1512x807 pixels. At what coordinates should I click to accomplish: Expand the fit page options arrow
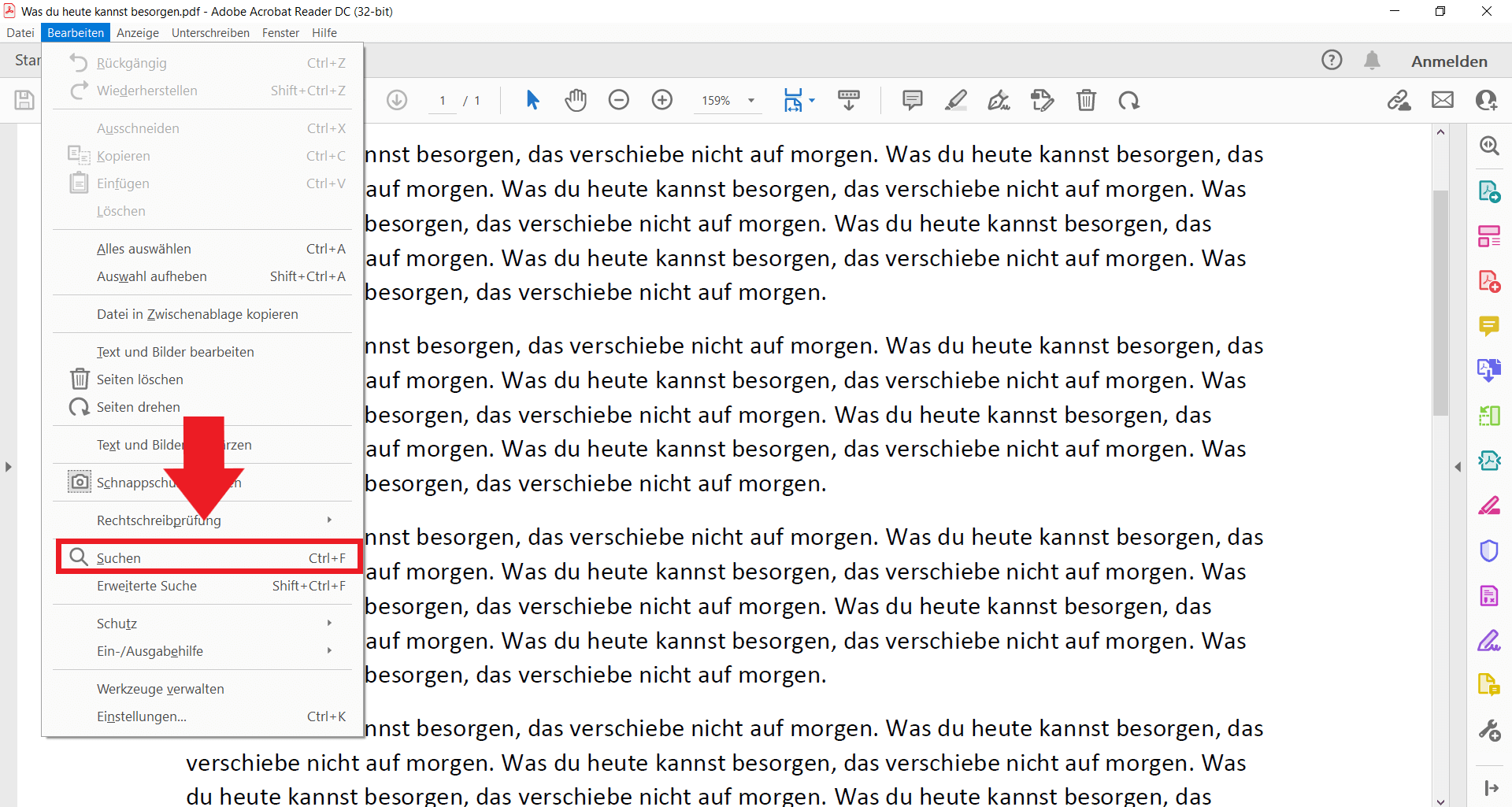812,101
